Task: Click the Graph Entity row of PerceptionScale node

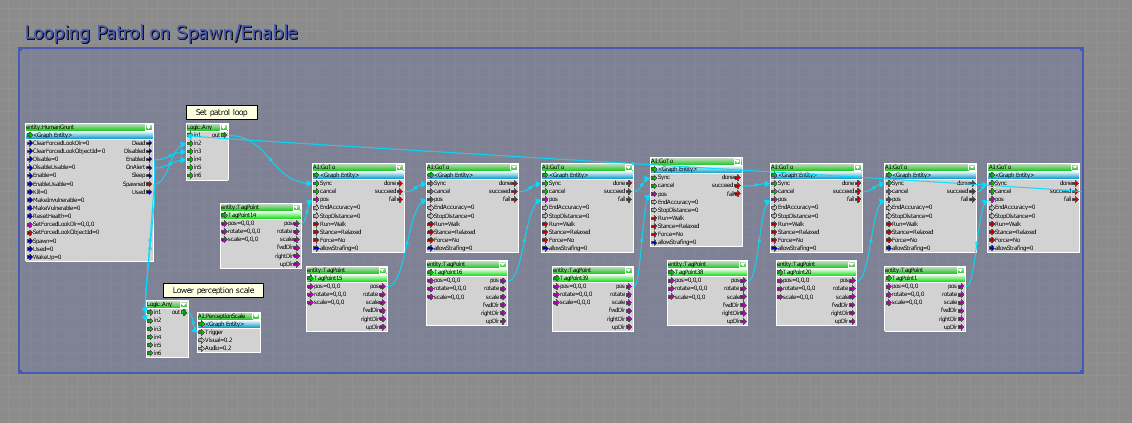Action: [x=229, y=324]
